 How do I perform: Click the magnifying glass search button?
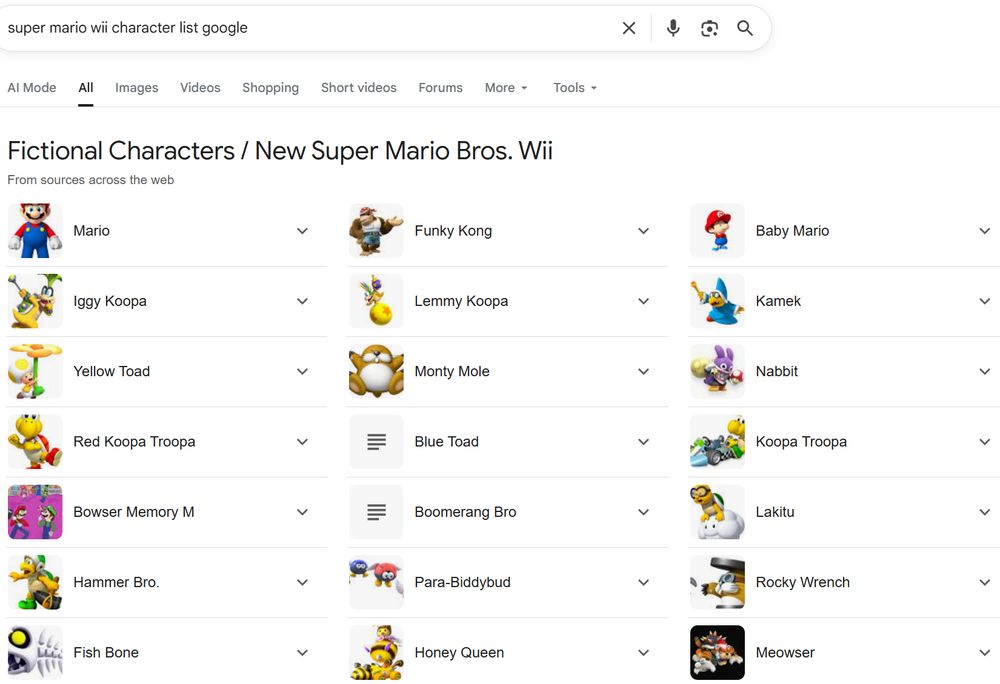point(745,28)
